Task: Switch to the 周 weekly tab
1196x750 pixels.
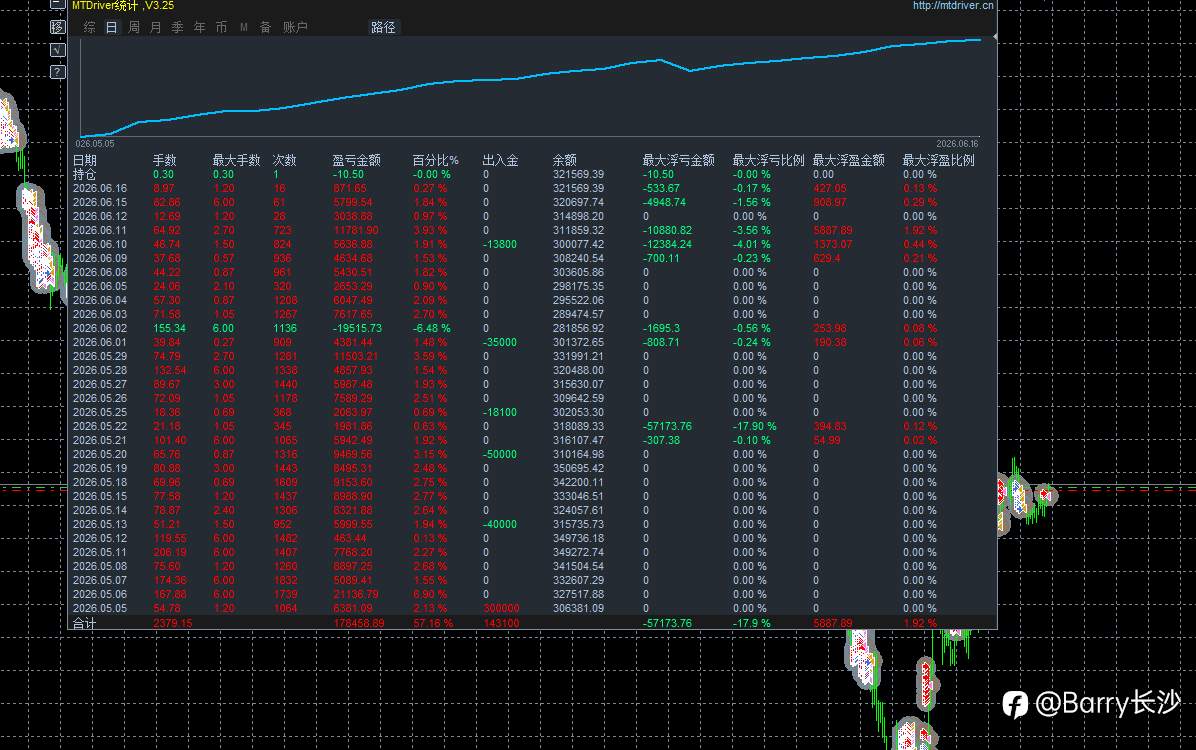Action: point(133,27)
